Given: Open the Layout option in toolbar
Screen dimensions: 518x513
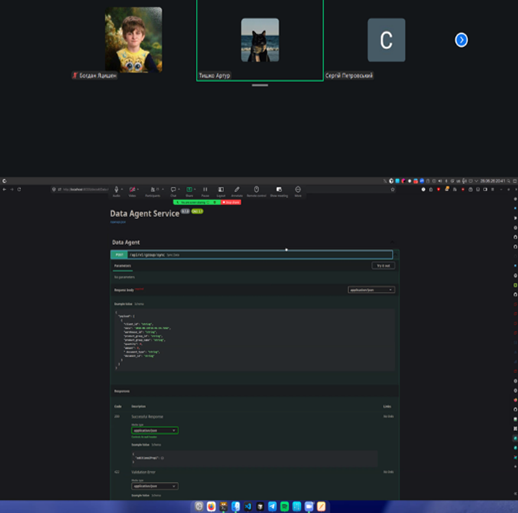Looking at the screenshot, I should tap(221, 190).
